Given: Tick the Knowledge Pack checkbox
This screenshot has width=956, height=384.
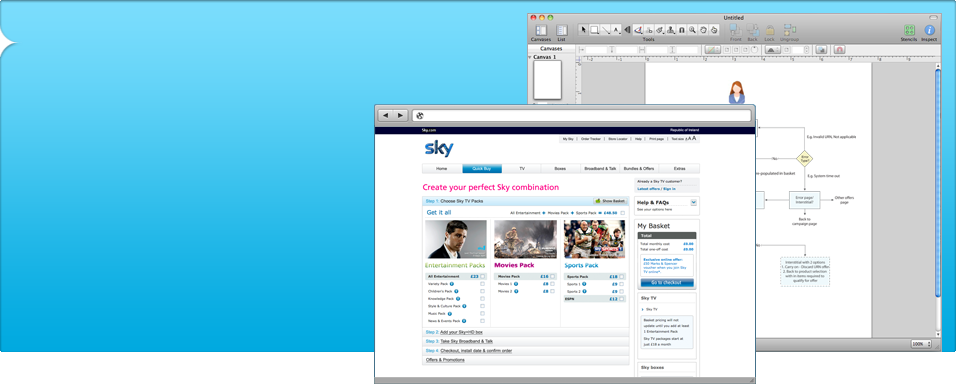Looking at the screenshot, I should coord(482,299).
